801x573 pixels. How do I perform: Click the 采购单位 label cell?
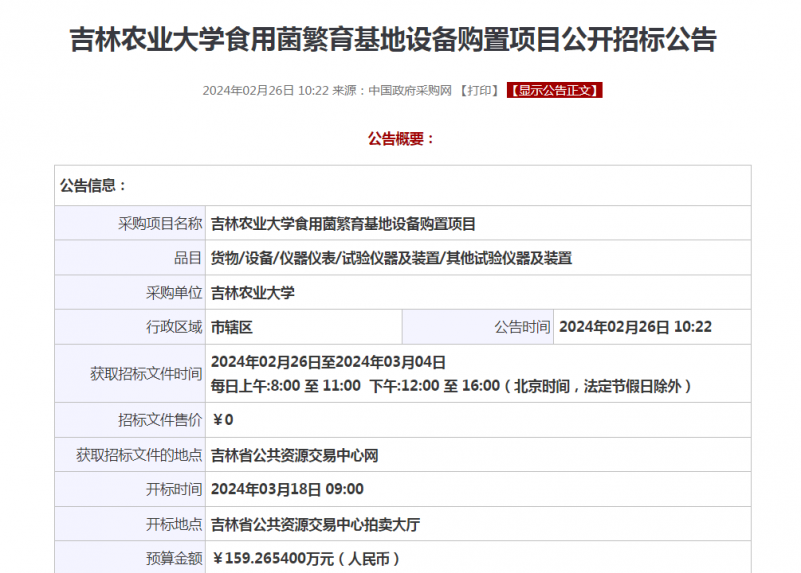(x=130, y=293)
